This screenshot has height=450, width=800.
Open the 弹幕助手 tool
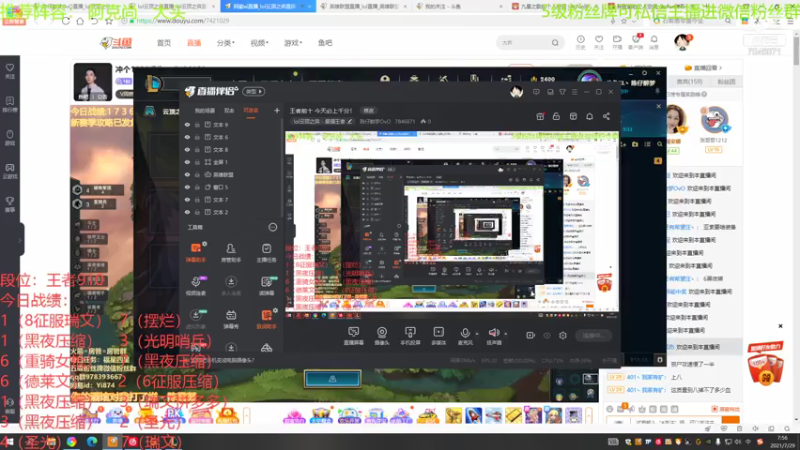196,252
